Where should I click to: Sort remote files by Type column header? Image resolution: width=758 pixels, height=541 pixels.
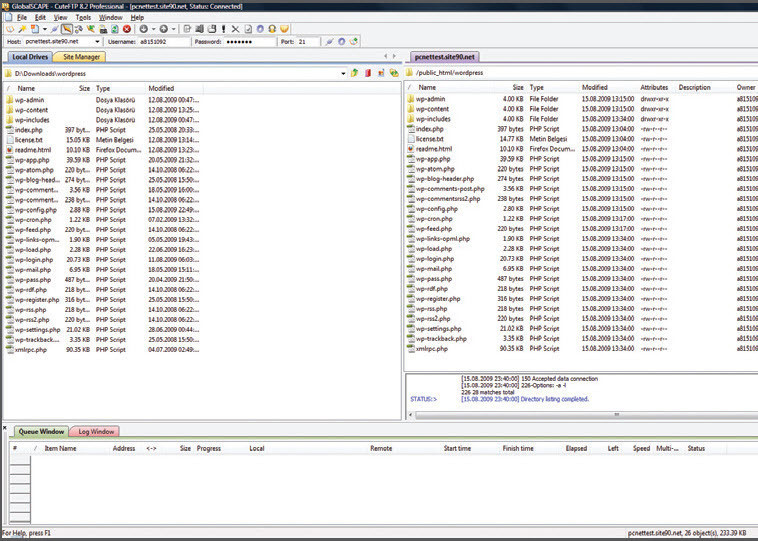pyautogui.click(x=537, y=88)
